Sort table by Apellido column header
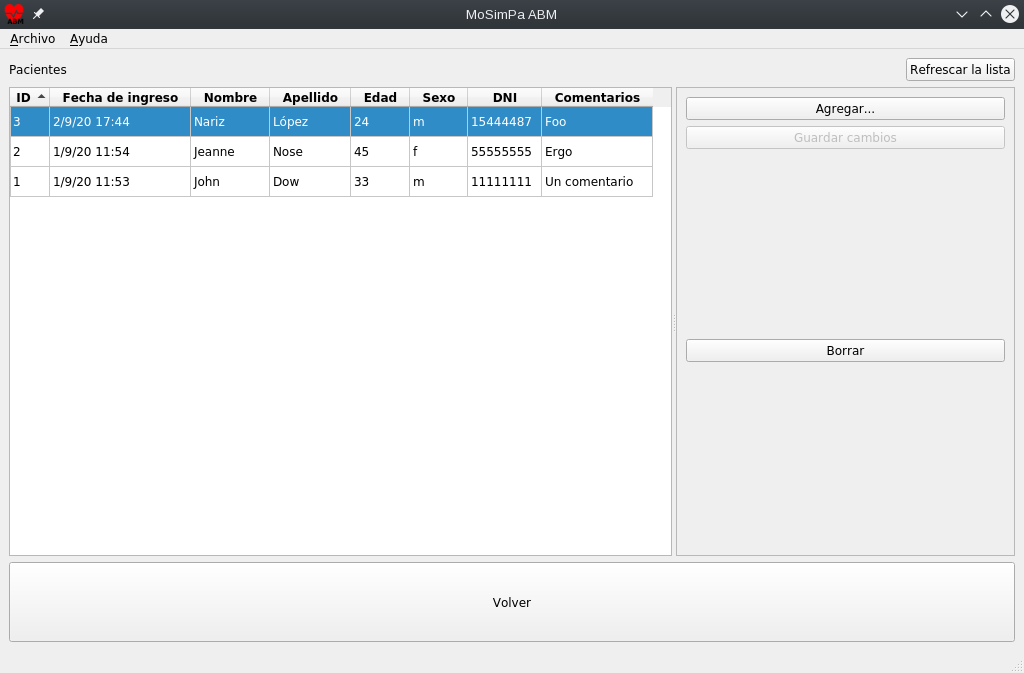This screenshot has height=673, width=1024. click(310, 98)
